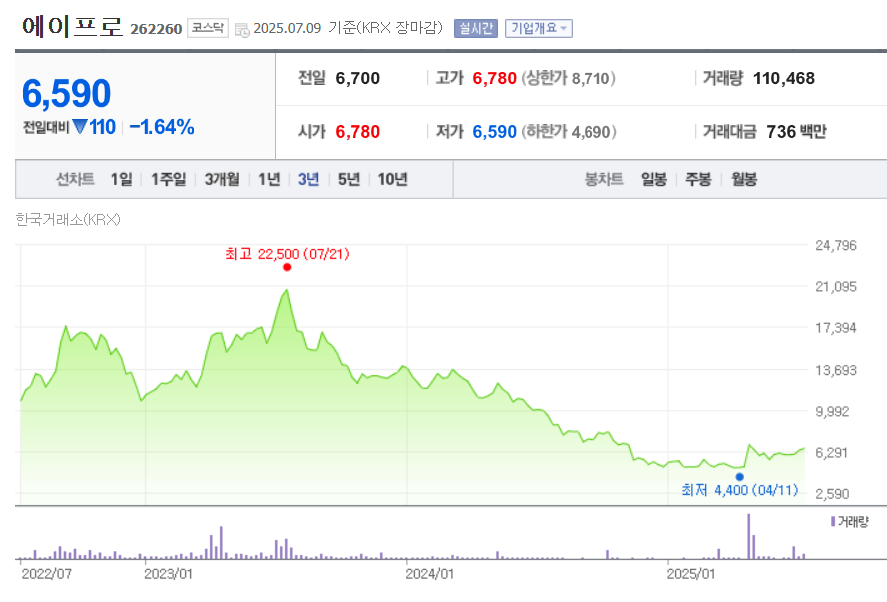Select the 1년 line chart tab

point(269,179)
